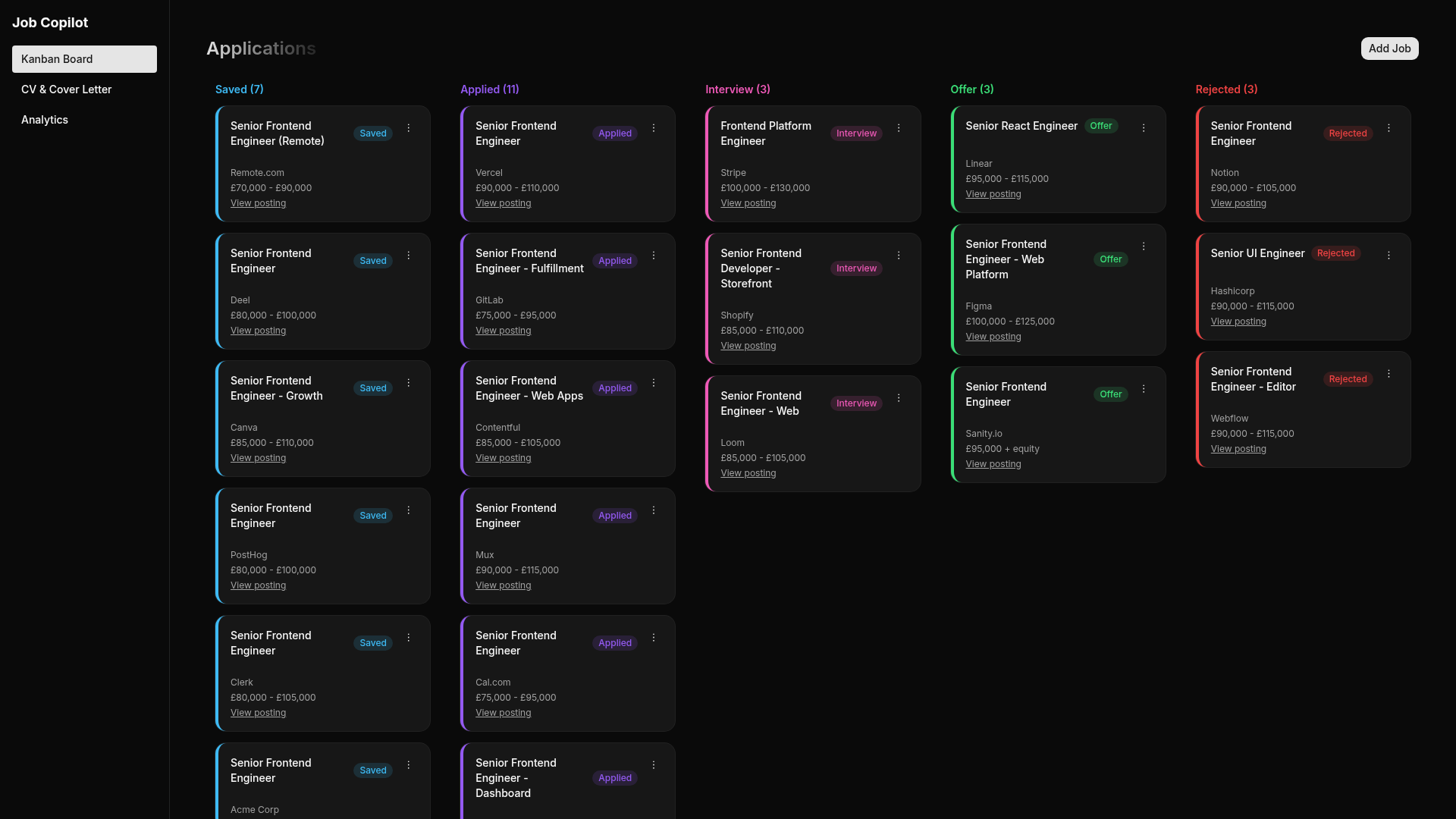Open more options on Sanity.io card
Viewport: 1456px width, 819px height.
1144,389
